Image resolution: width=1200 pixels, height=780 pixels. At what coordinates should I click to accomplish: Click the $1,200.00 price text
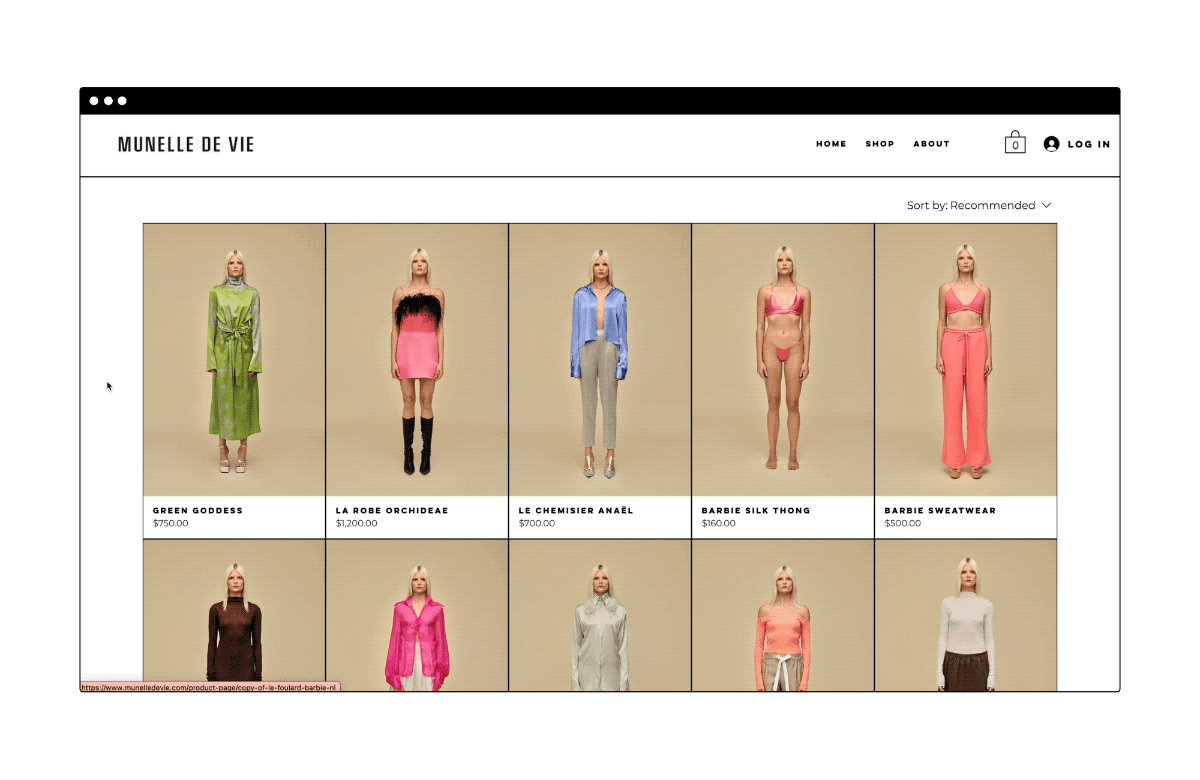tap(357, 523)
